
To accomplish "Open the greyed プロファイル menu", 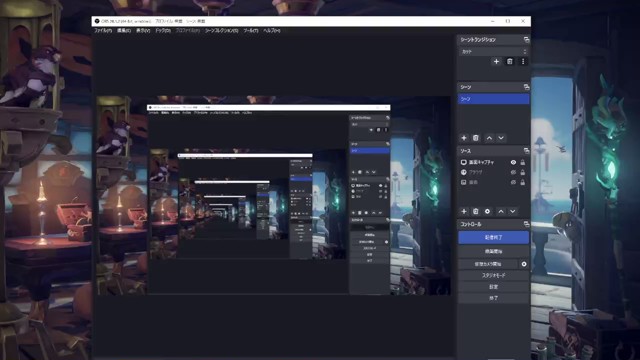I will [188, 31].
